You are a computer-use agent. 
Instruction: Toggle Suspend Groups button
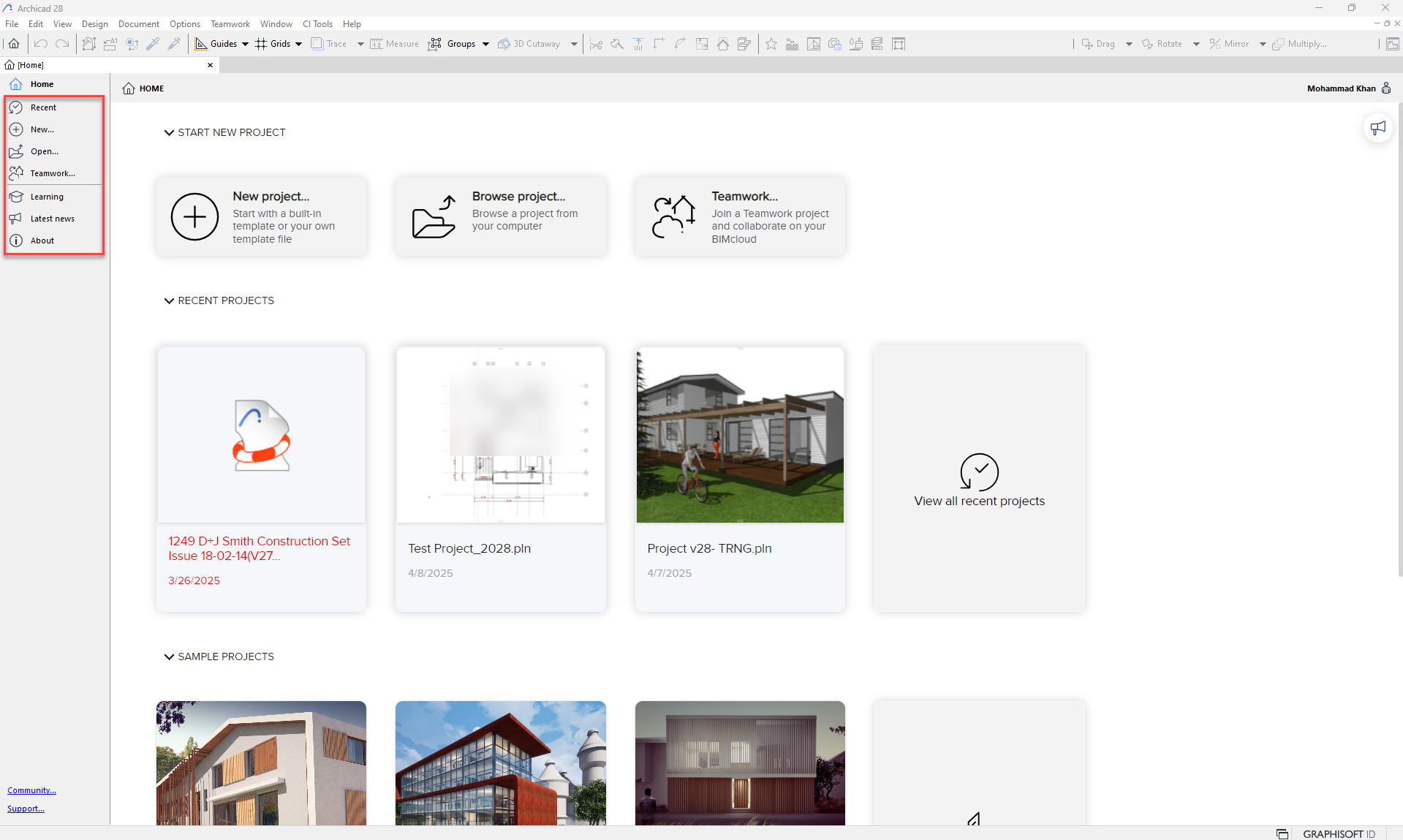(x=453, y=44)
